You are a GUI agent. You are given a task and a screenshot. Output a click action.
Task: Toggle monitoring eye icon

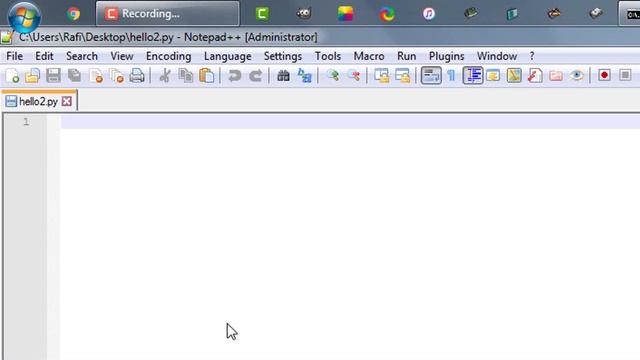[577, 76]
